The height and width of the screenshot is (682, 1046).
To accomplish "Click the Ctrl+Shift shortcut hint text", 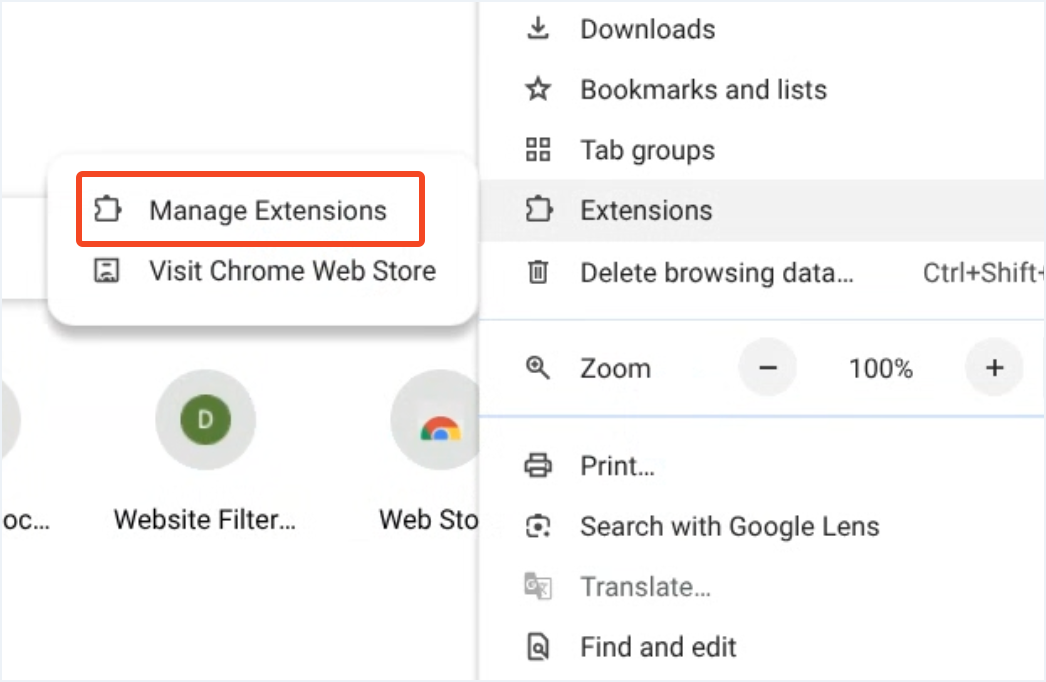I will point(983,272).
